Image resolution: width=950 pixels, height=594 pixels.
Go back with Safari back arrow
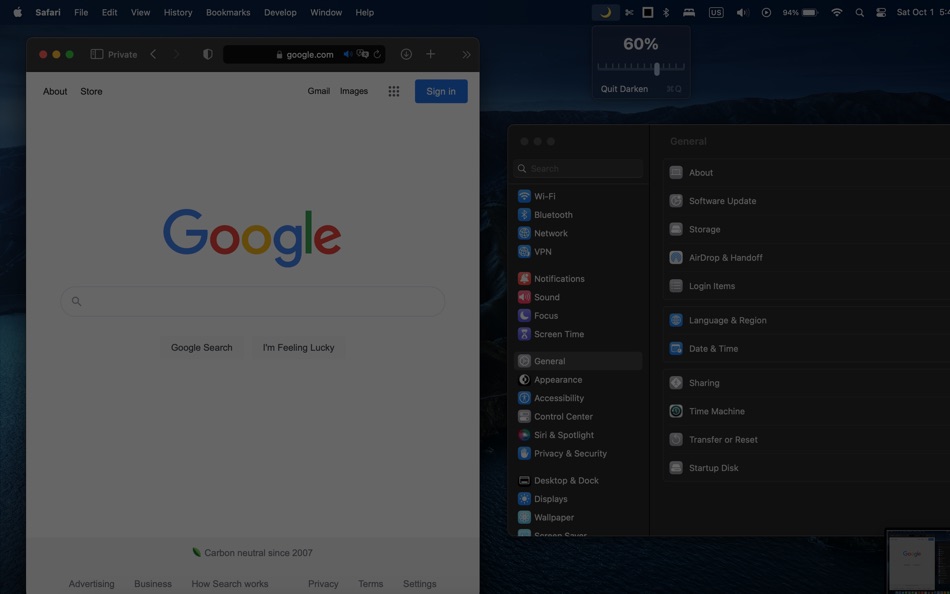coord(153,55)
